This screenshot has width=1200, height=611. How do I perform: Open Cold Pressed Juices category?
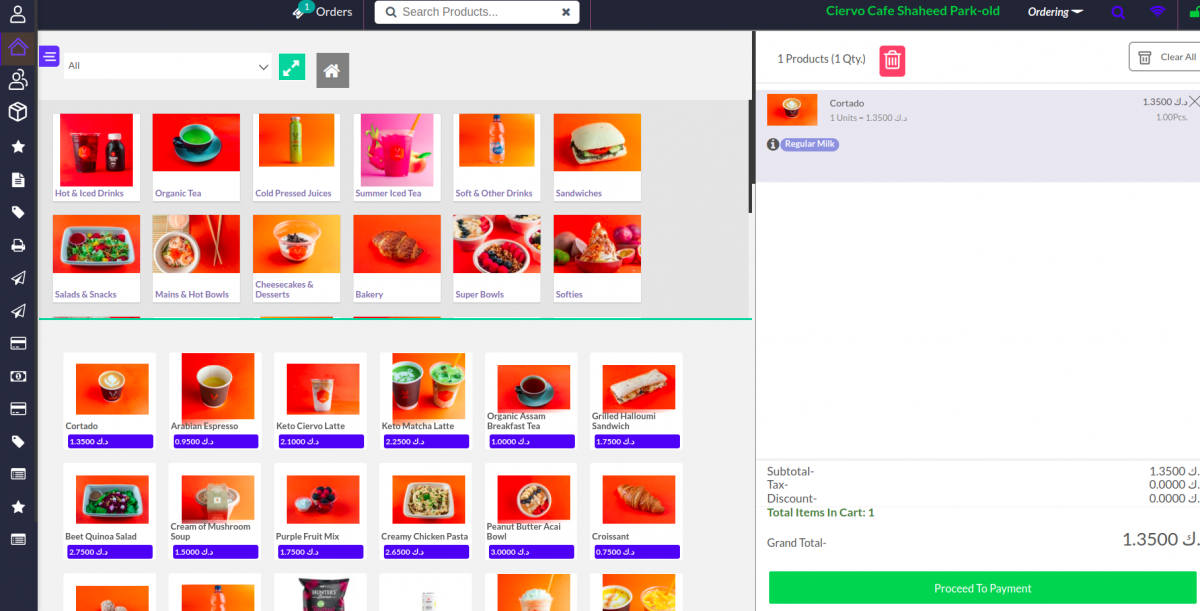pyautogui.click(x=296, y=157)
